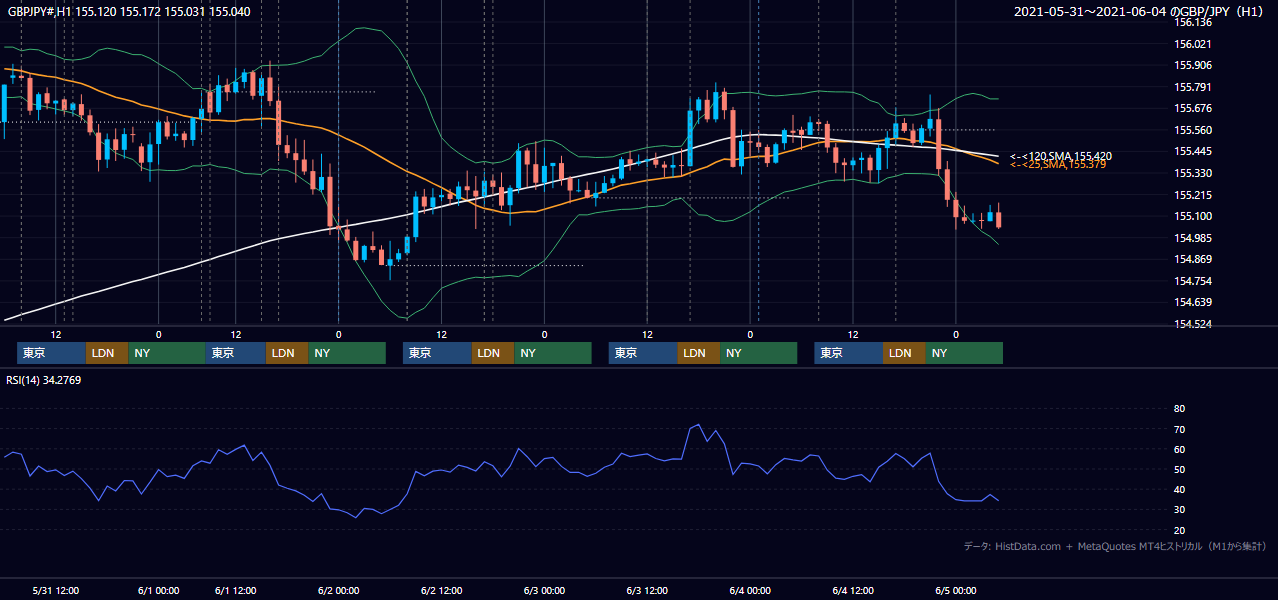Click the 6/5 00:00 date label
This screenshot has height=600, width=1278.
955,590
